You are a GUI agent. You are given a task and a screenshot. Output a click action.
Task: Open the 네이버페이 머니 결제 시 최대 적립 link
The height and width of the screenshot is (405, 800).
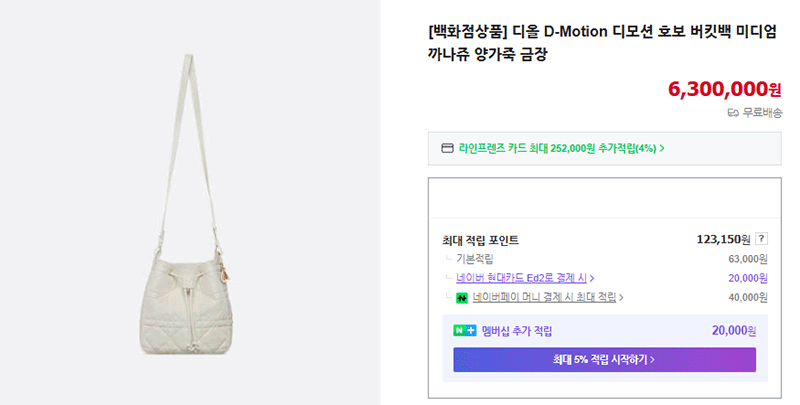click(x=544, y=297)
